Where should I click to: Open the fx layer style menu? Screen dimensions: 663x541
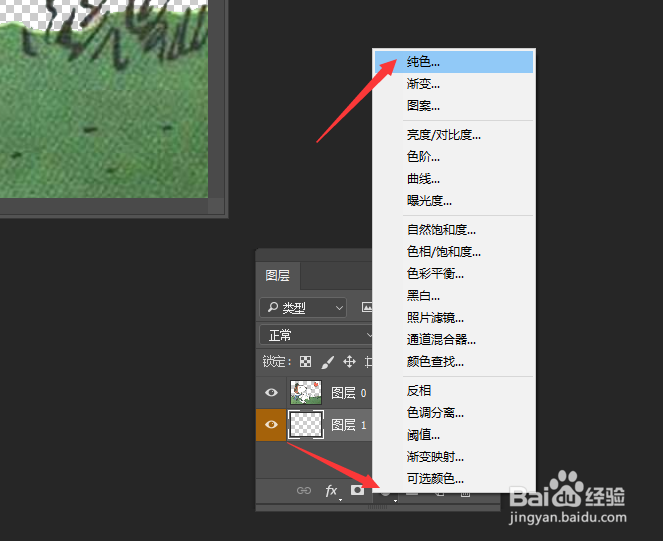point(332,491)
